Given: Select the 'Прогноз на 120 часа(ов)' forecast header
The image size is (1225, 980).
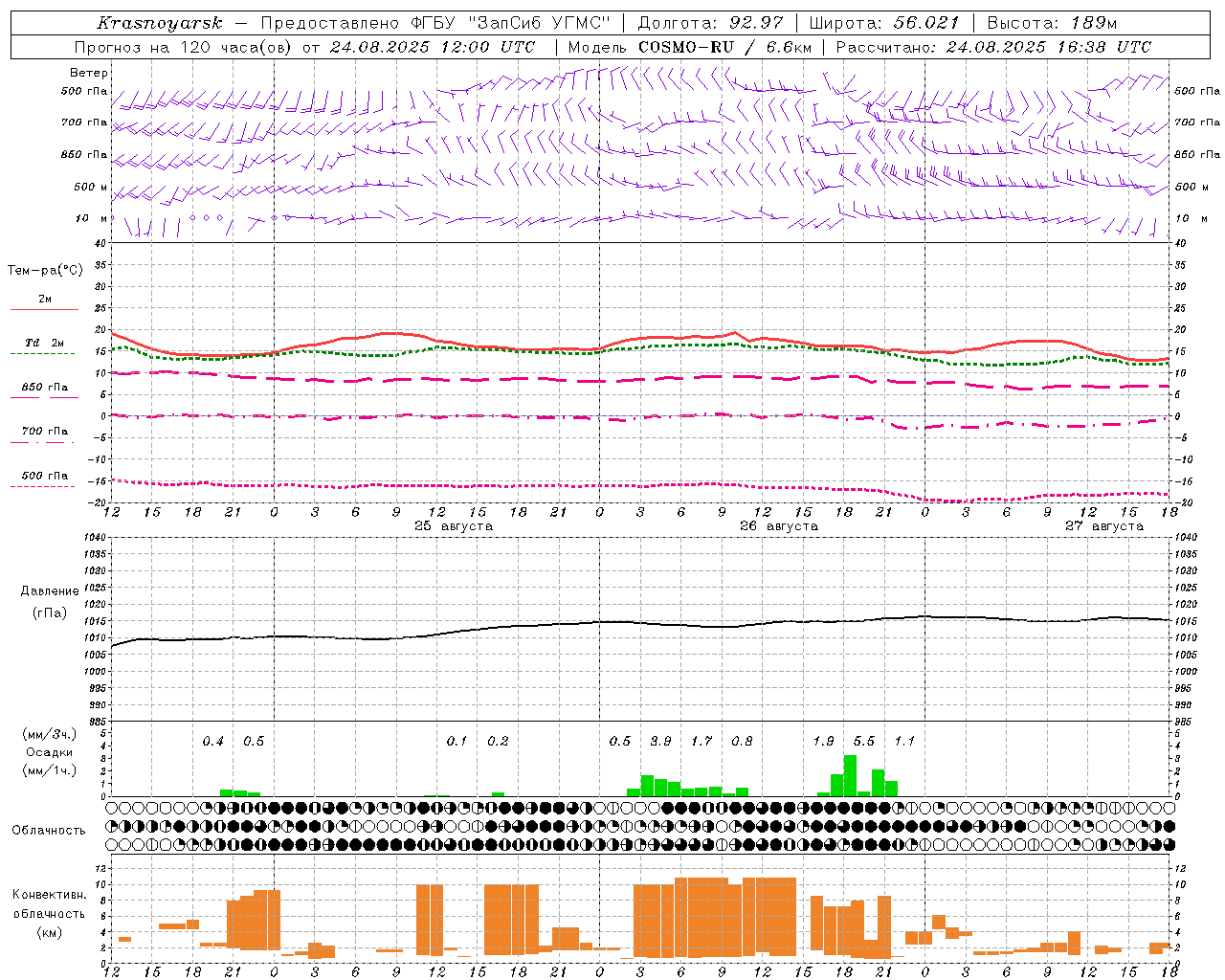Looking at the screenshot, I should 184,47.
